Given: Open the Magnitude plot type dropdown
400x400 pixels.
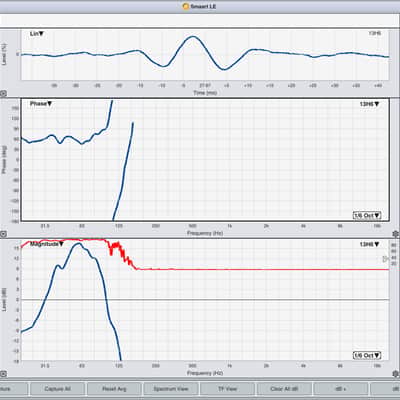Looking at the screenshot, I should point(47,244).
